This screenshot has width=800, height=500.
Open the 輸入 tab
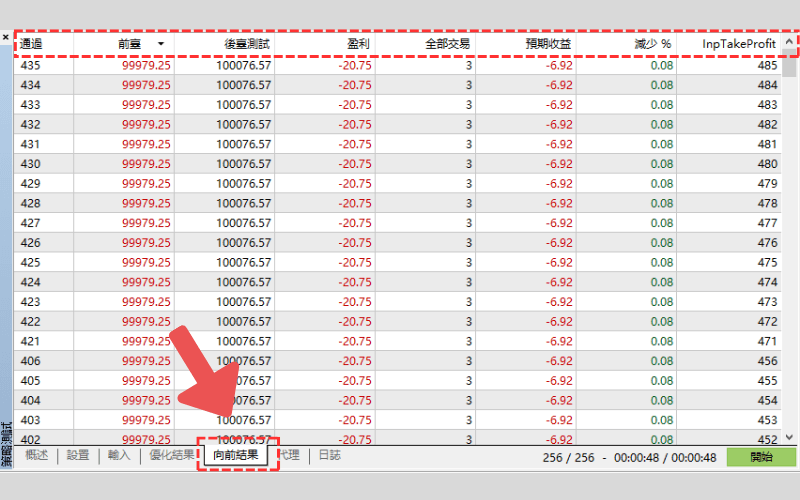119,455
